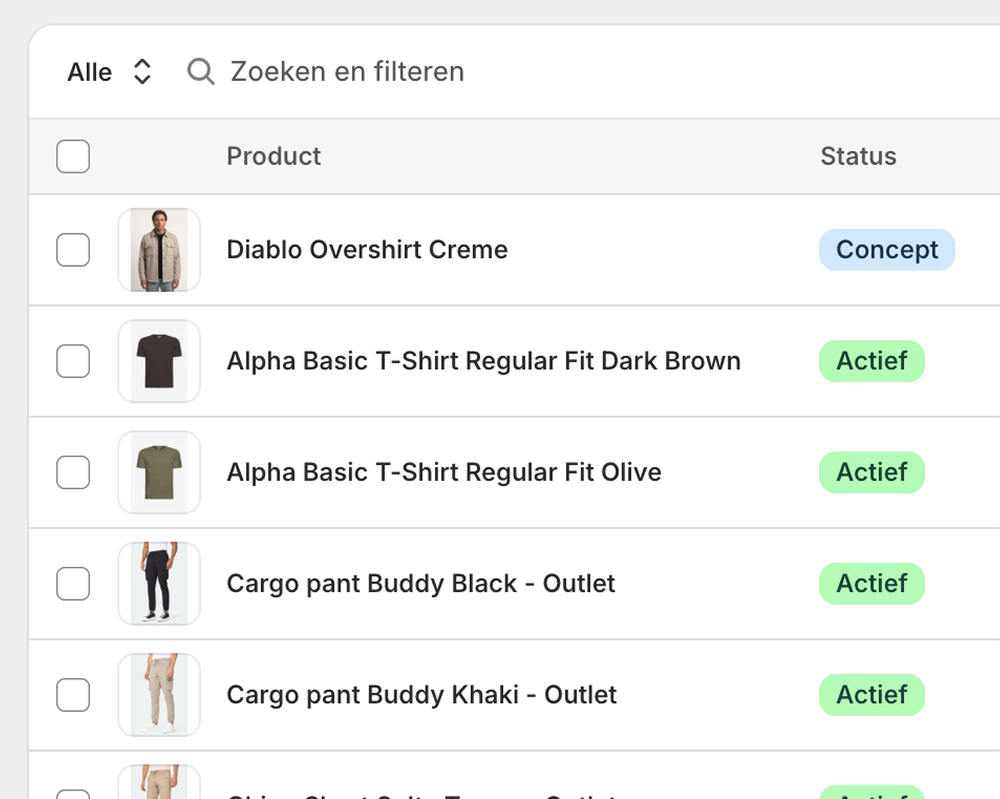Open product Cargo pant Buddy Black - Outlet
This screenshot has width=1000, height=799.
click(x=421, y=583)
